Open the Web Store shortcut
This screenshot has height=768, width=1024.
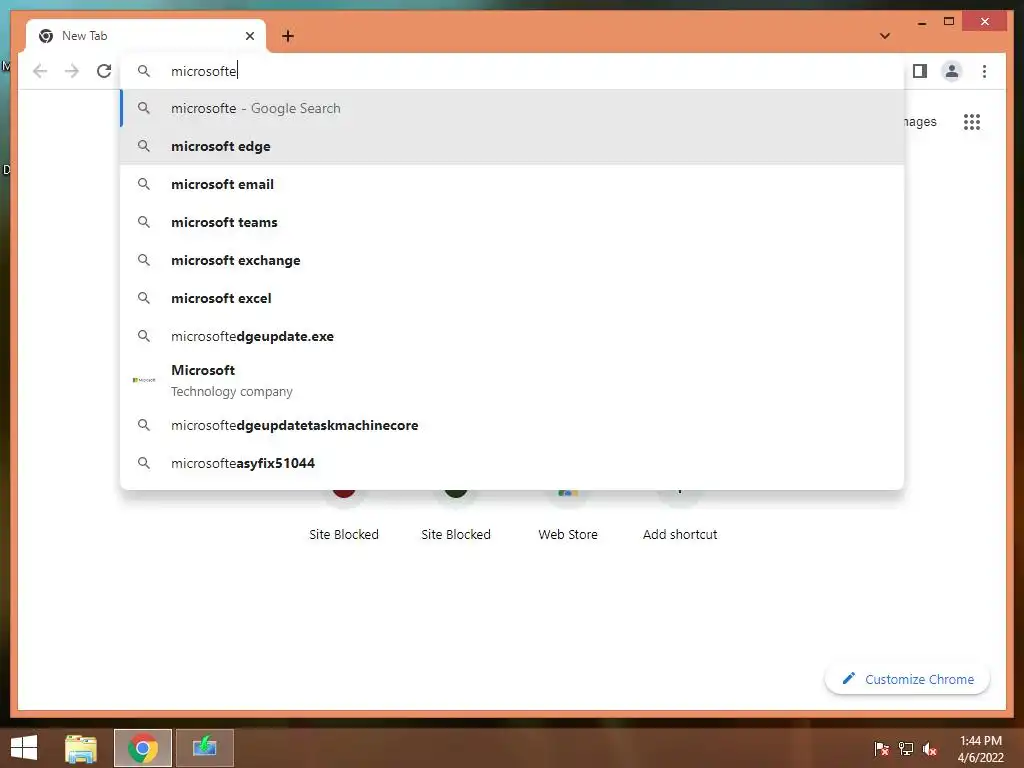tap(568, 516)
